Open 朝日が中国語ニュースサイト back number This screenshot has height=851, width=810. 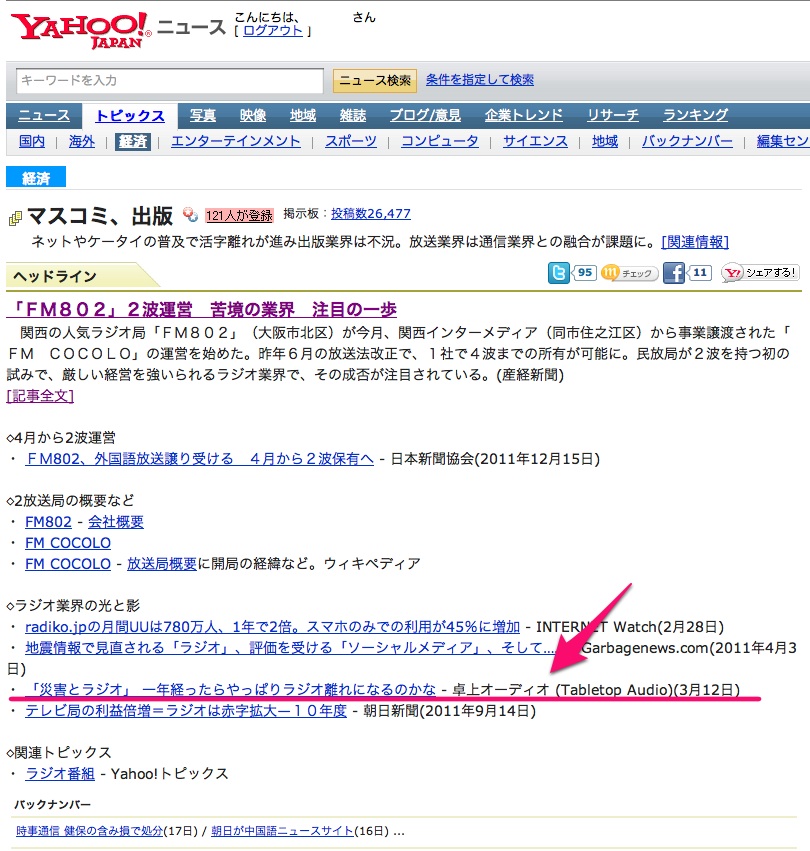[282, 831]
